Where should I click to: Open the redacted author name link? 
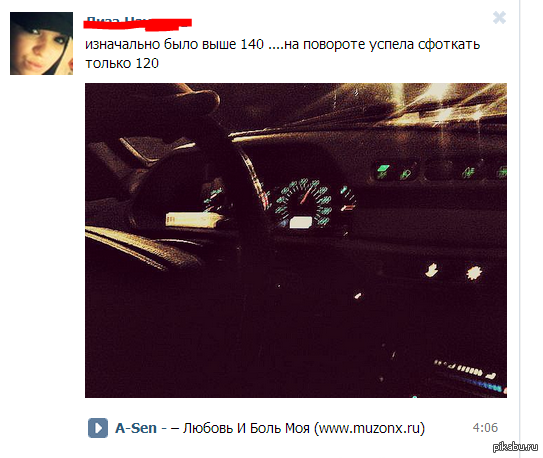pos(138,23)
